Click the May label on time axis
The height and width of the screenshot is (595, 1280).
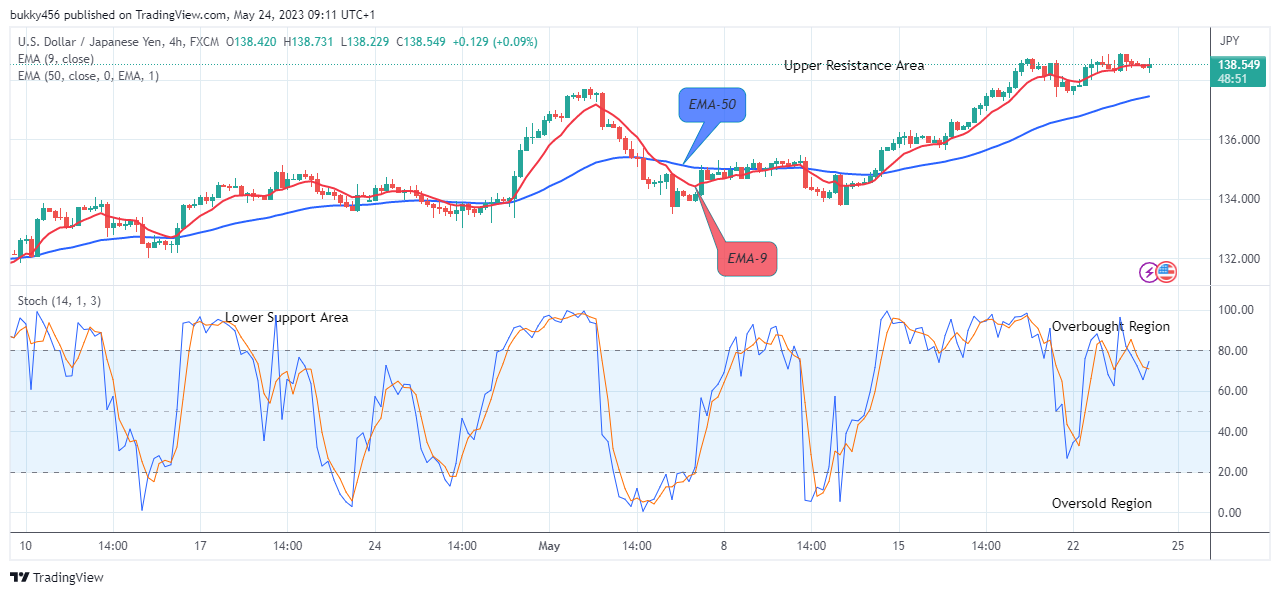click(550, 546)
